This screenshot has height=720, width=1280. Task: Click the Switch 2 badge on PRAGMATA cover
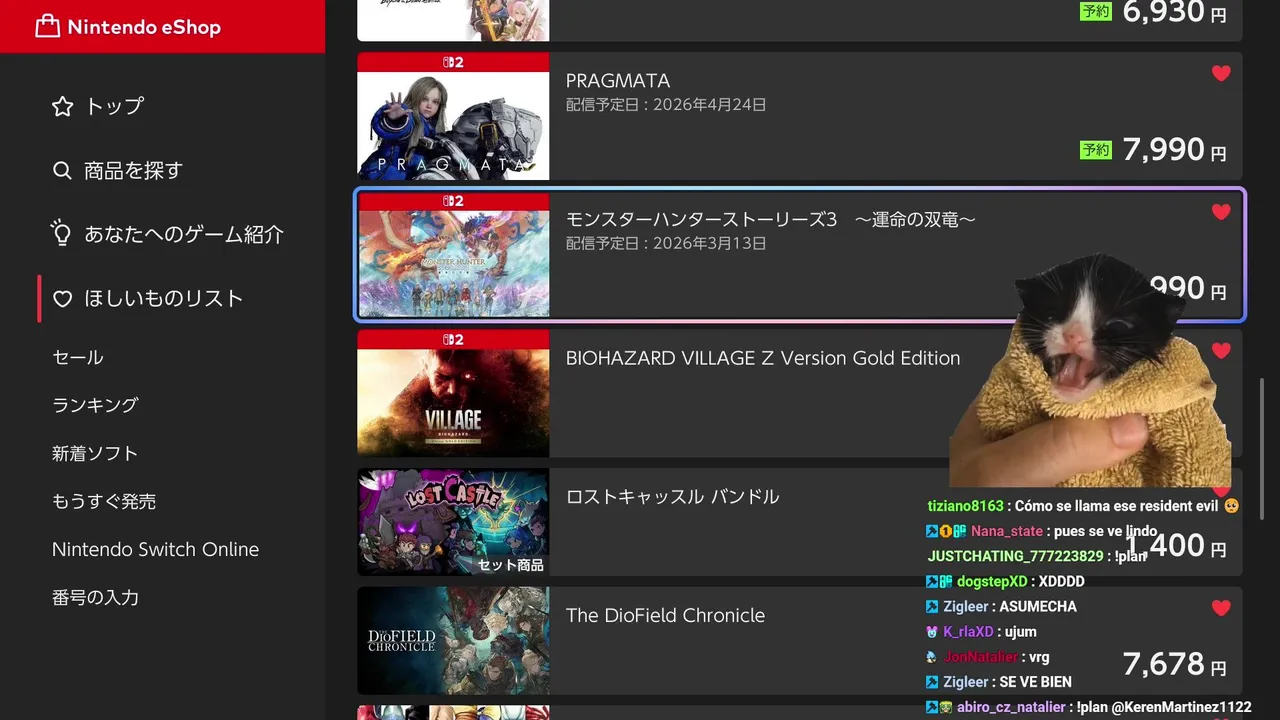pos(453,62)
